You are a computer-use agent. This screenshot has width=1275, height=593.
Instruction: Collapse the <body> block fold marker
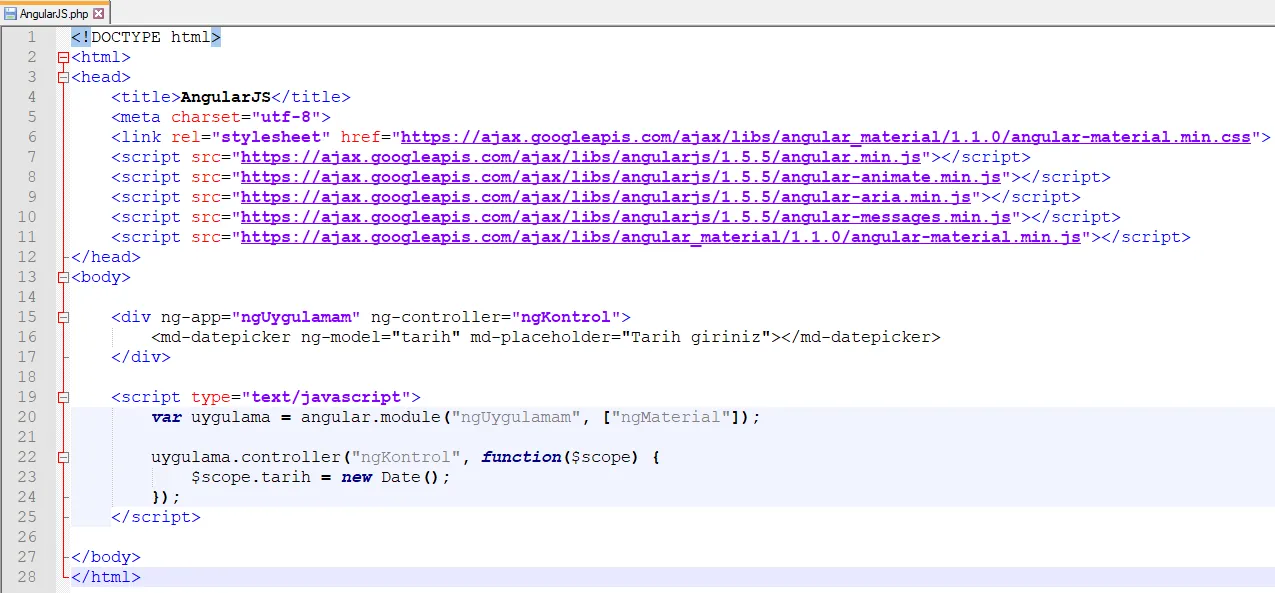tap(64, 277)
